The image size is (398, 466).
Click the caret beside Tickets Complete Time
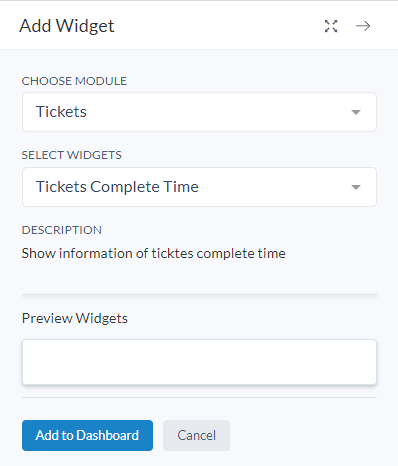(356, 187)
